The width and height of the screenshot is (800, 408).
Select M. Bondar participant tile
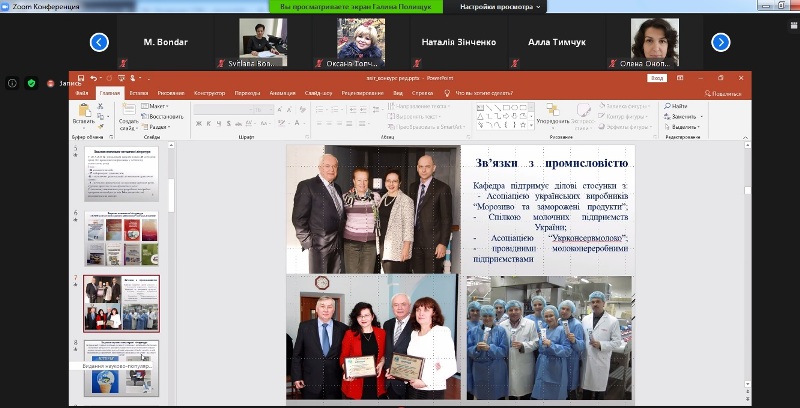(x=165, y=42)
